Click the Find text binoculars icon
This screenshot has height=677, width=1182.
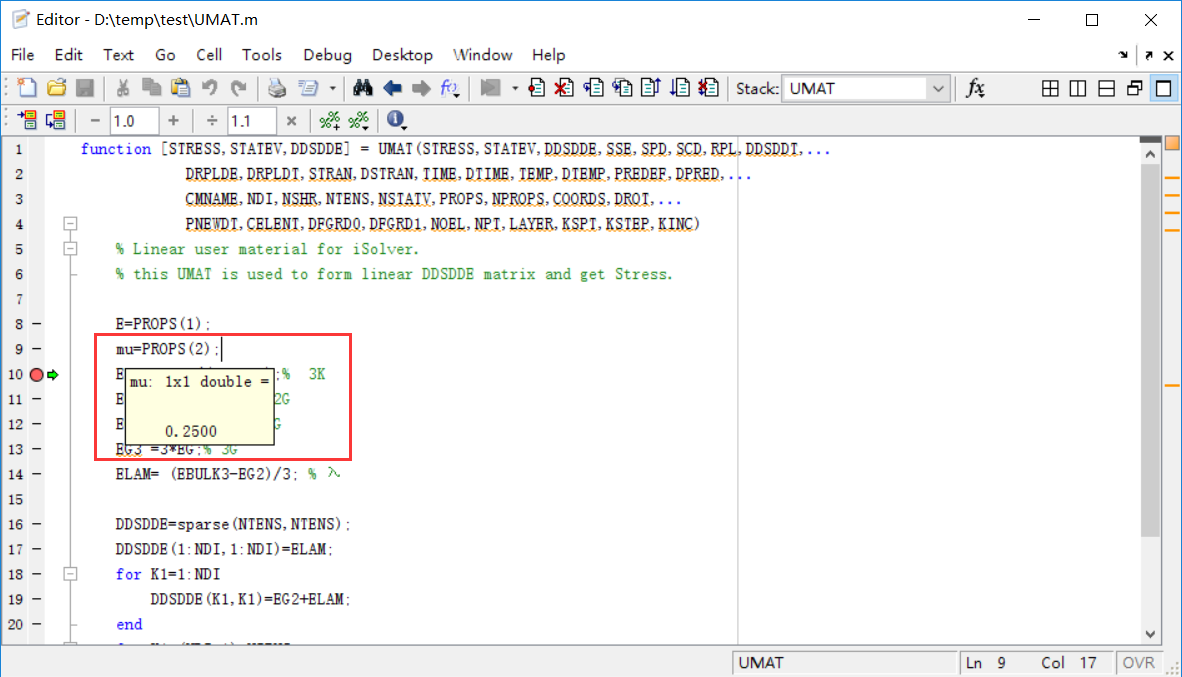point(363,88)
